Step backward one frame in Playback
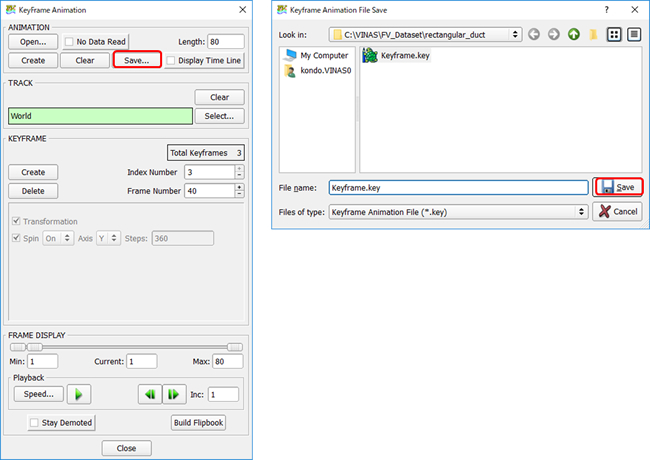Screen dimensions: 650x460 149,394
